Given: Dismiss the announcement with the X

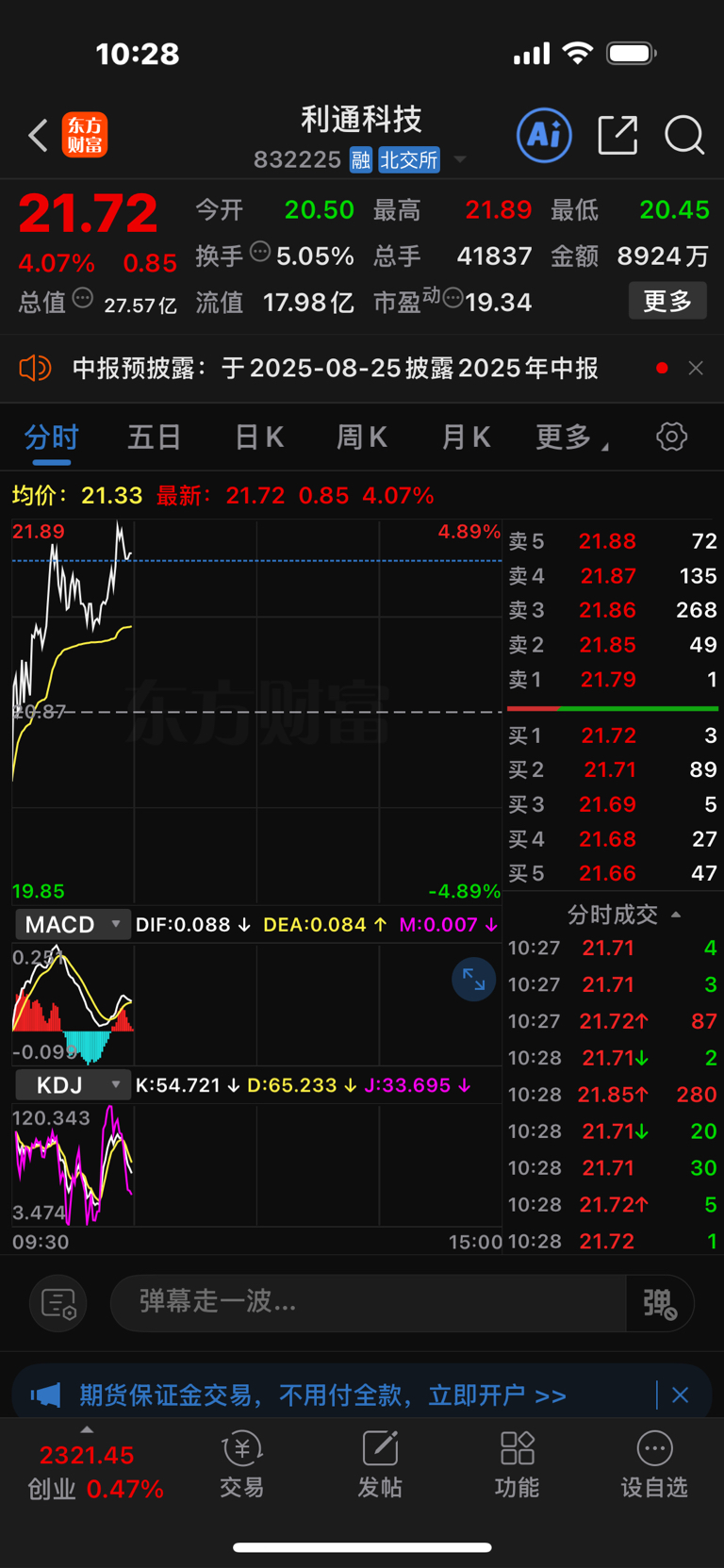Looking at the screenshot, I should [x=696, y=368].
